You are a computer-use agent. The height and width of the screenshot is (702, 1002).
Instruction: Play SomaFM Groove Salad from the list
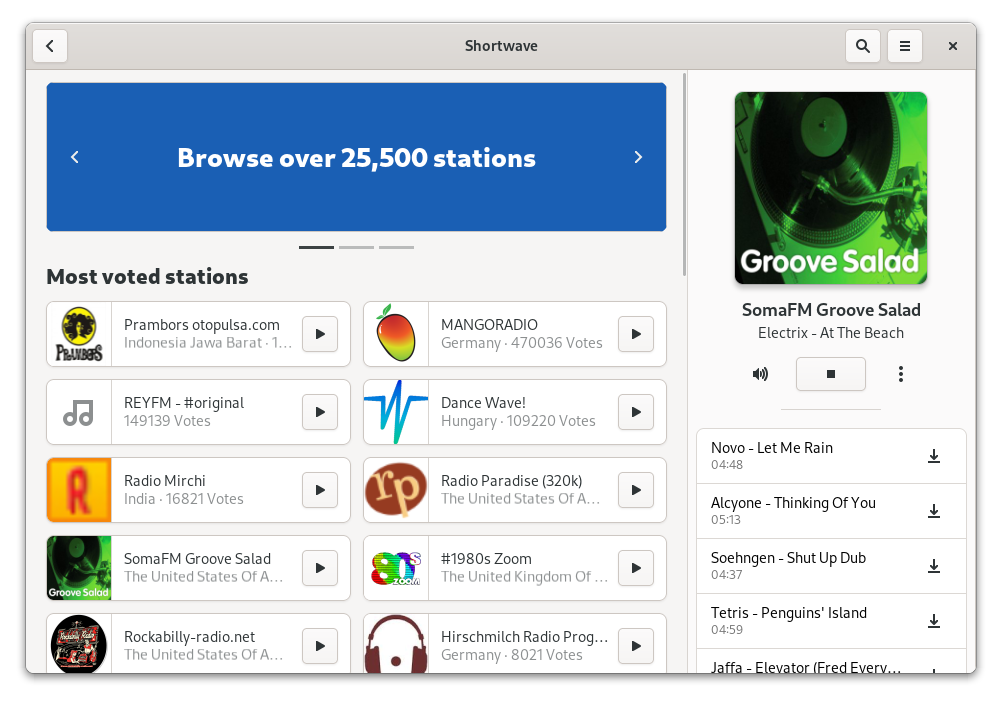(320, 568)
